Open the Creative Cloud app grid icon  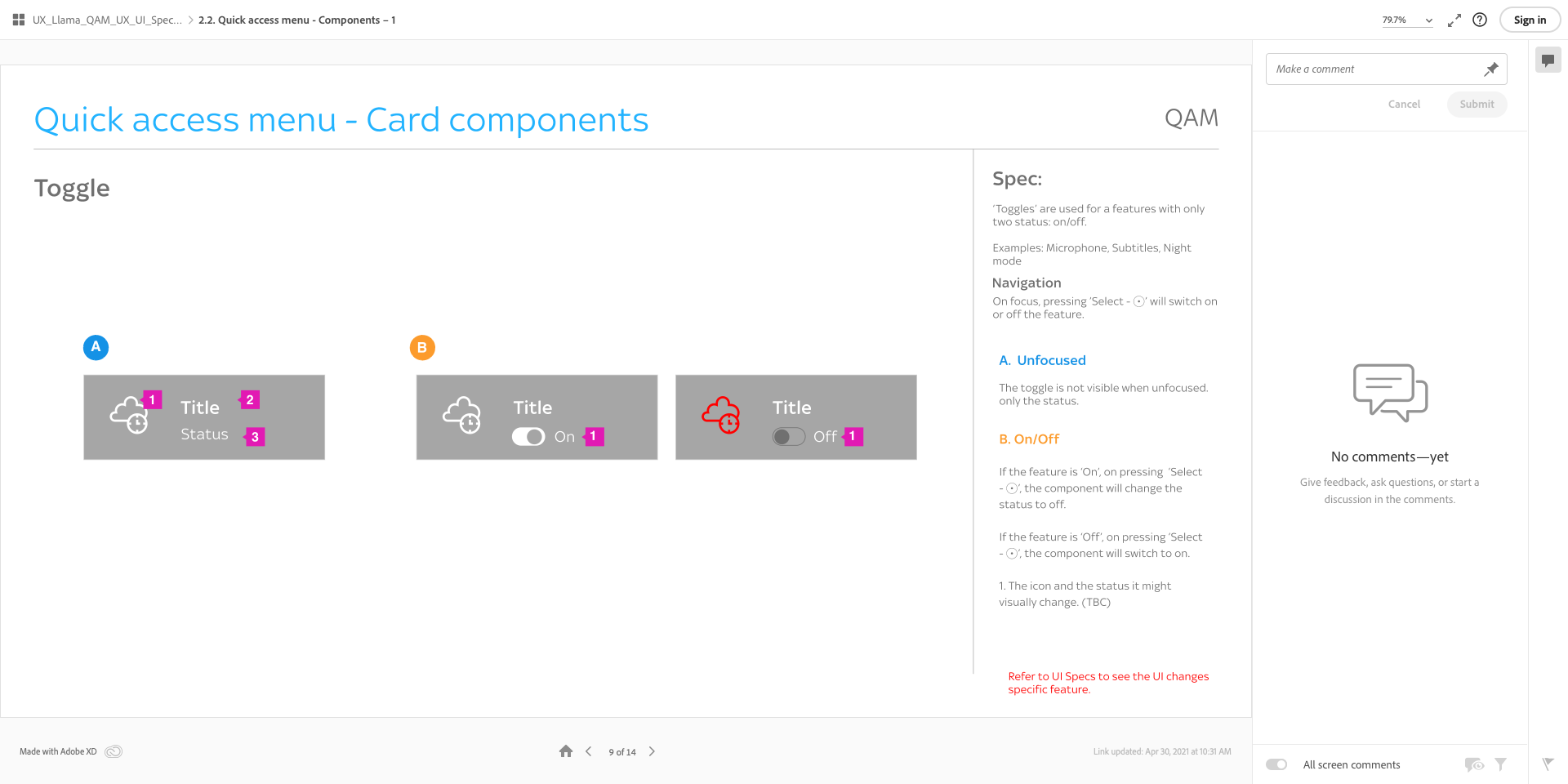17,19
